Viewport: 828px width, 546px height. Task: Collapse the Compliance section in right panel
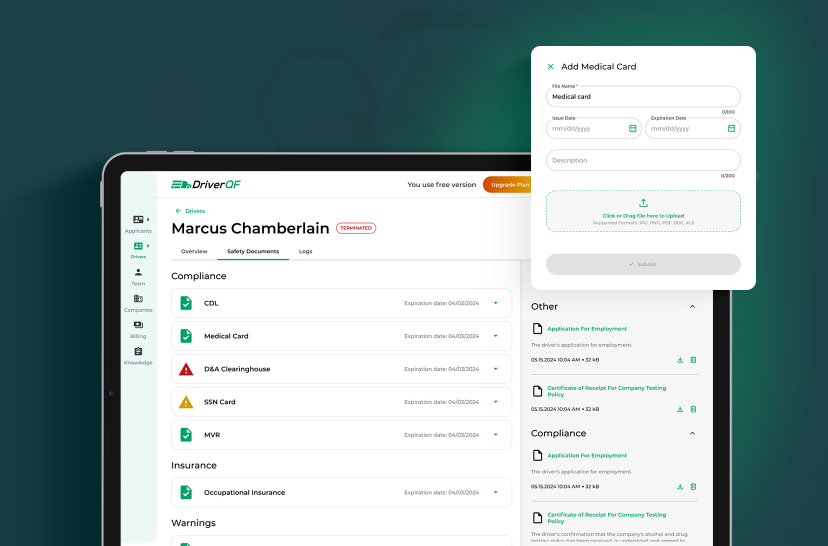pyautogui.click(x=692, y=434)
